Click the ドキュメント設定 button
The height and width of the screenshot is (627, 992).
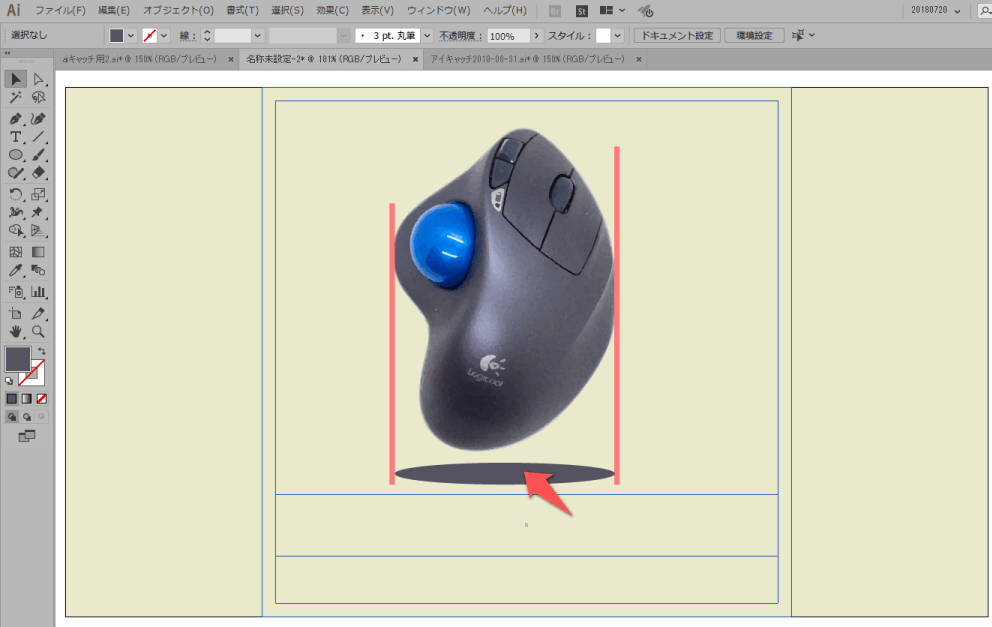pyautogui.click(x=677, y=35)
